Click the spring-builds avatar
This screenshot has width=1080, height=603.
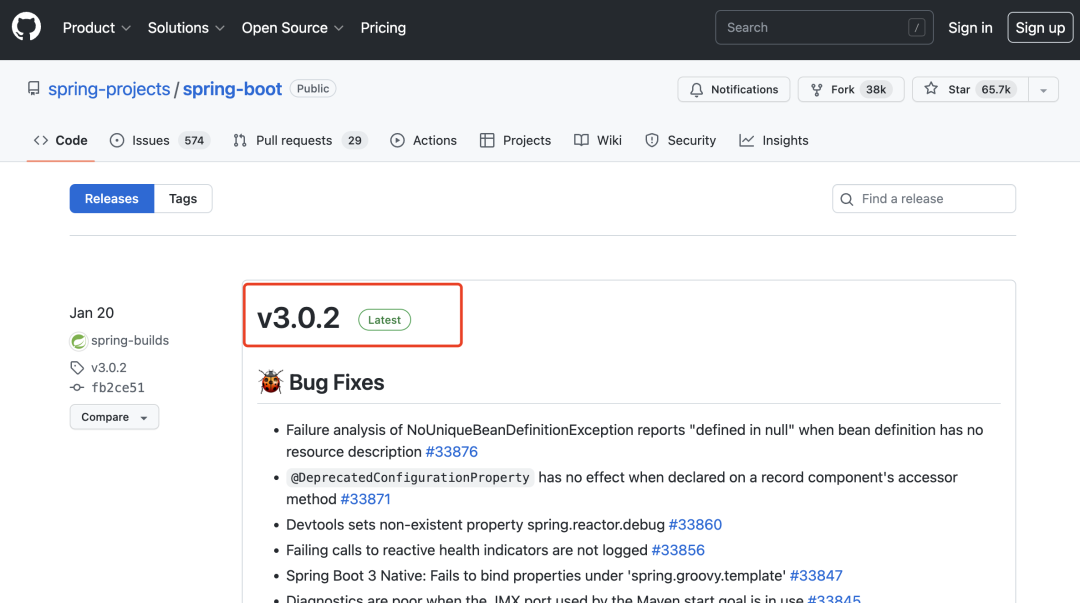pos(79,341)
